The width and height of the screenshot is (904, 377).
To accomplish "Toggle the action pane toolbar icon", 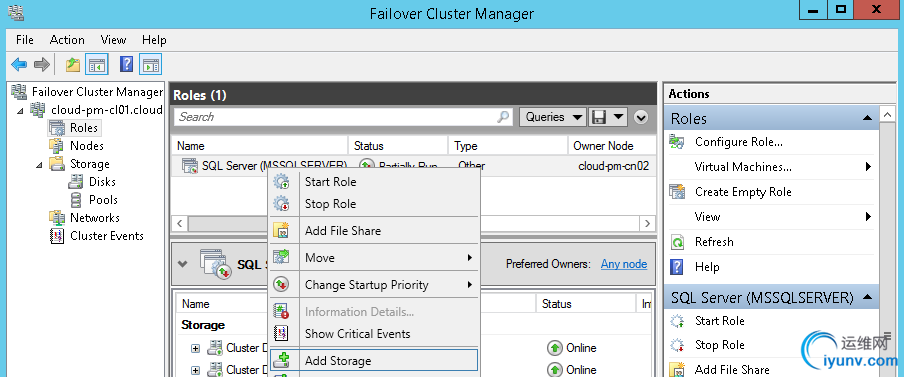I will 150,65.
